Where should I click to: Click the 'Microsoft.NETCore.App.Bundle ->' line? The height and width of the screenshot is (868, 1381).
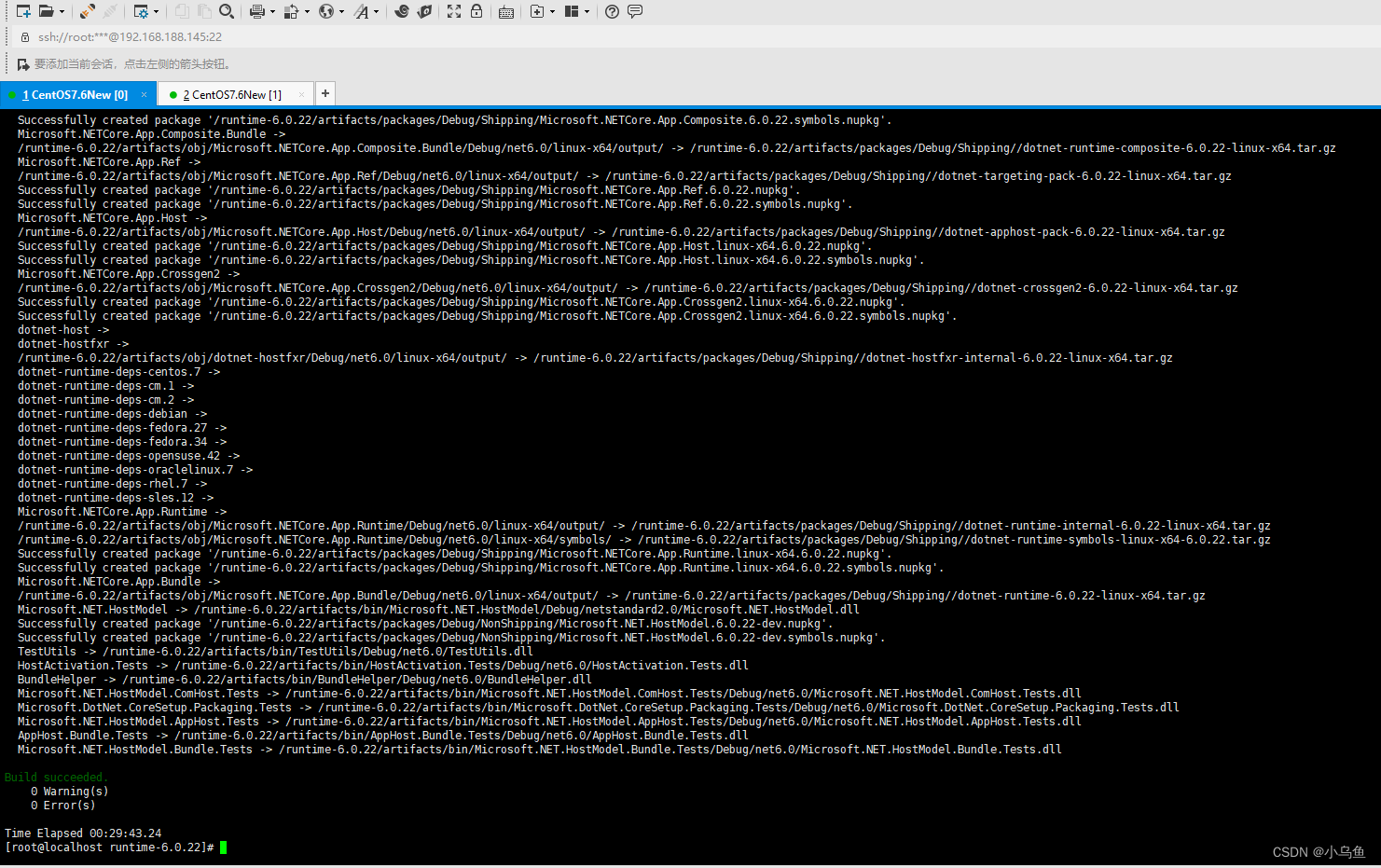point(119,582)
